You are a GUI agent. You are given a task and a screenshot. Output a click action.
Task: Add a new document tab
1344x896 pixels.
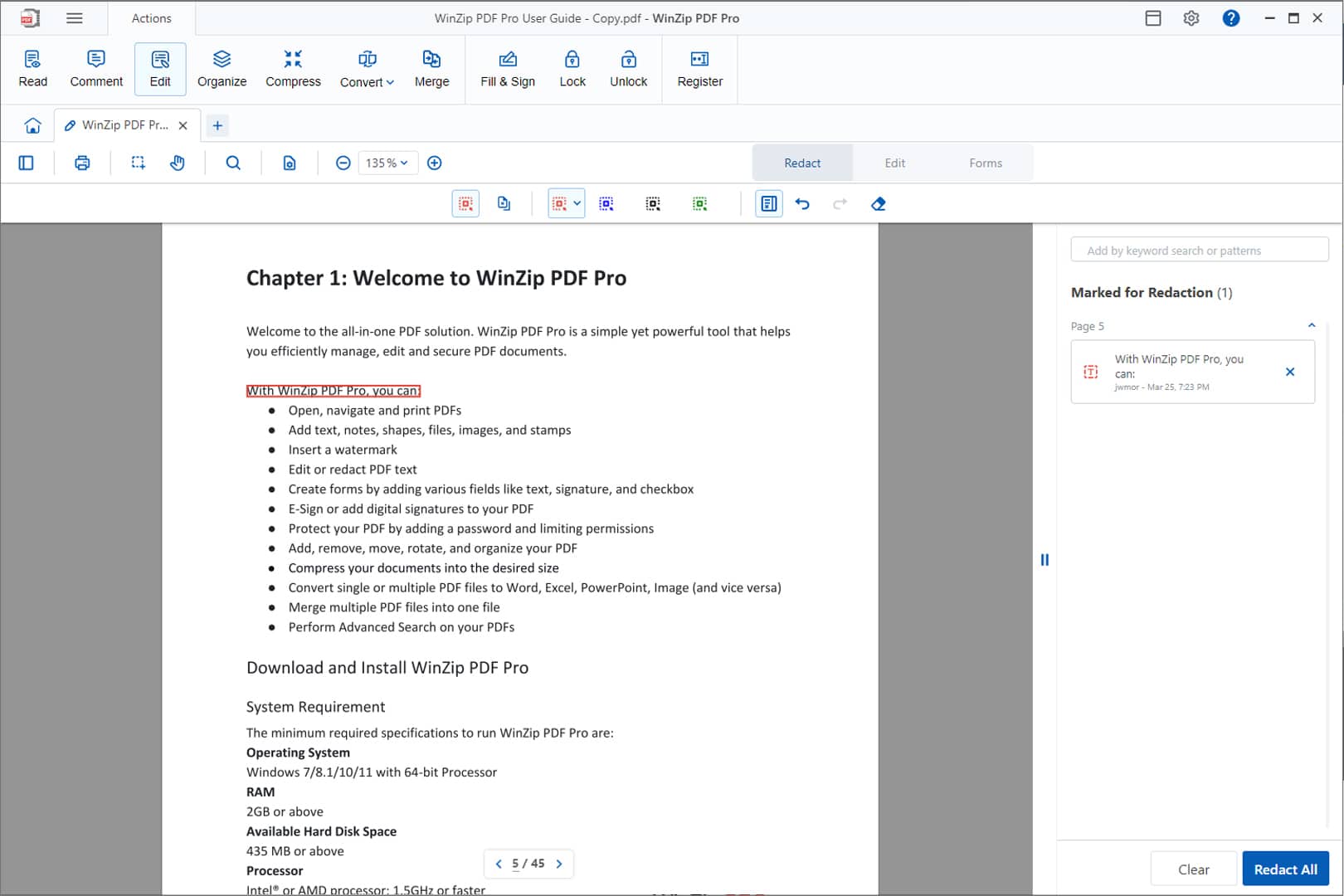pos(217,125)
